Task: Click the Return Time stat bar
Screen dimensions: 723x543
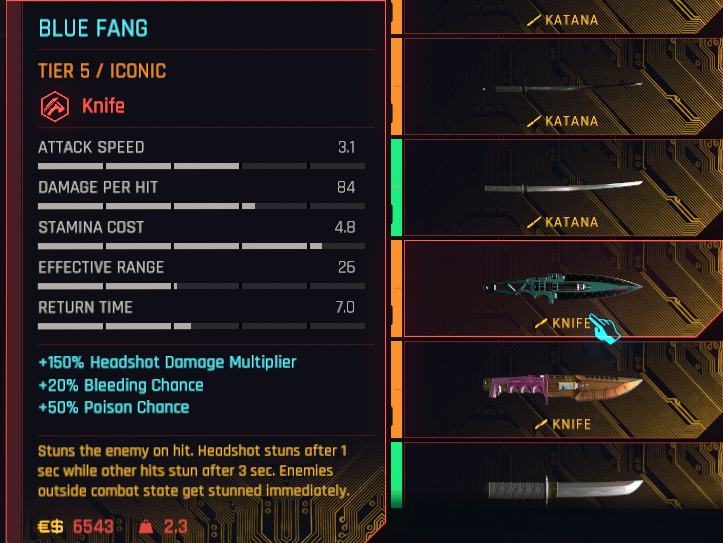Action: [x=201, y=326]
